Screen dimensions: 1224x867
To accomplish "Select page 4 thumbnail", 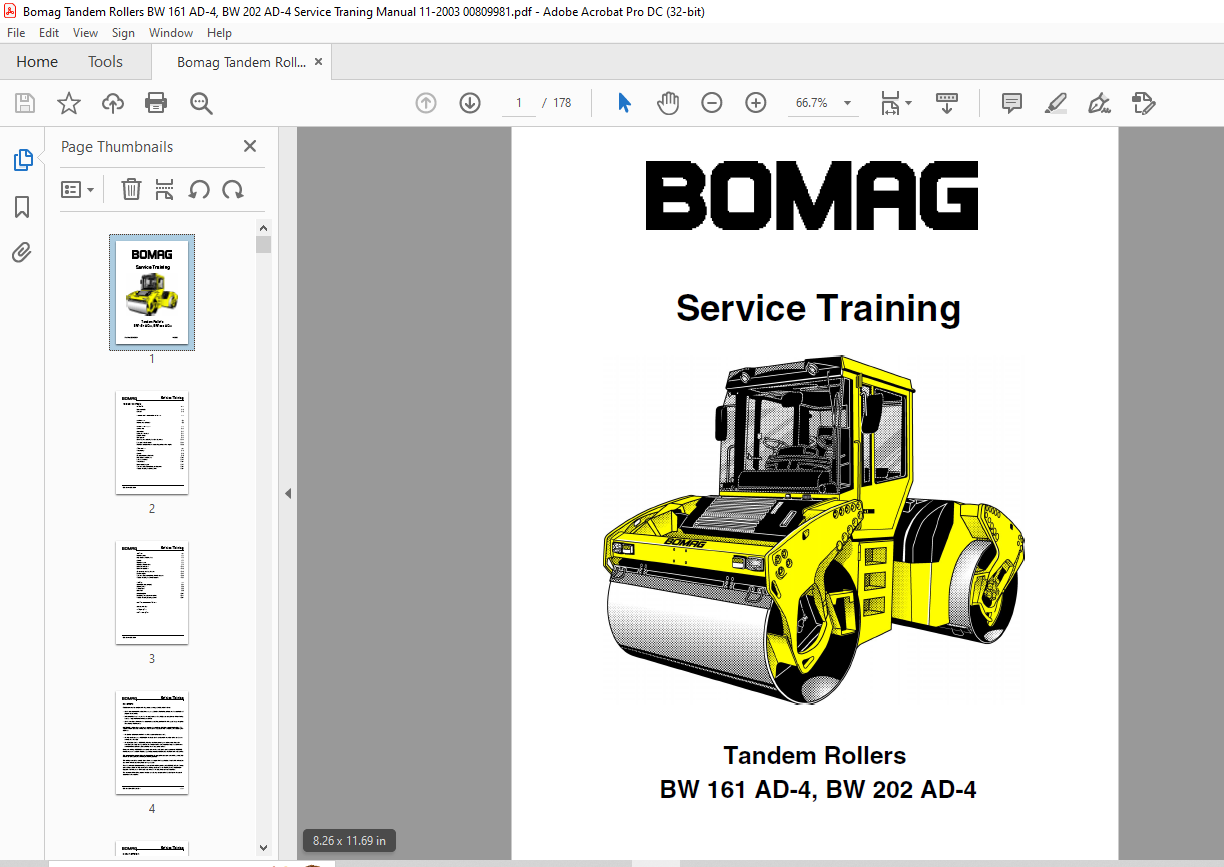I will pos(152,742).
